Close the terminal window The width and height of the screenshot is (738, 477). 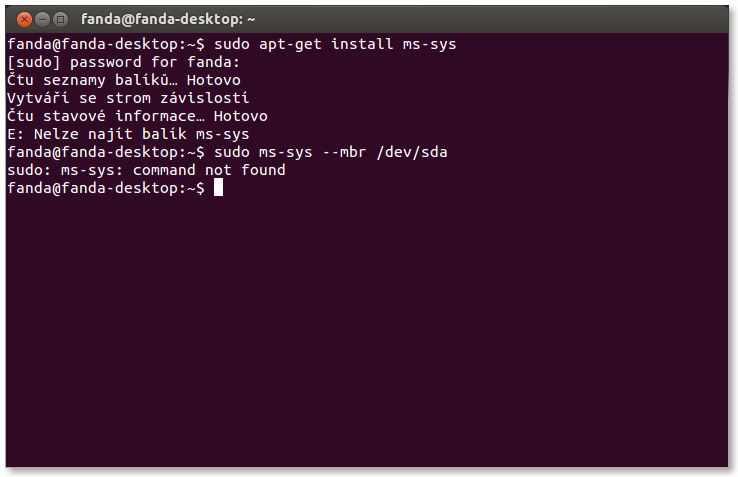click(x=24, y=18)
